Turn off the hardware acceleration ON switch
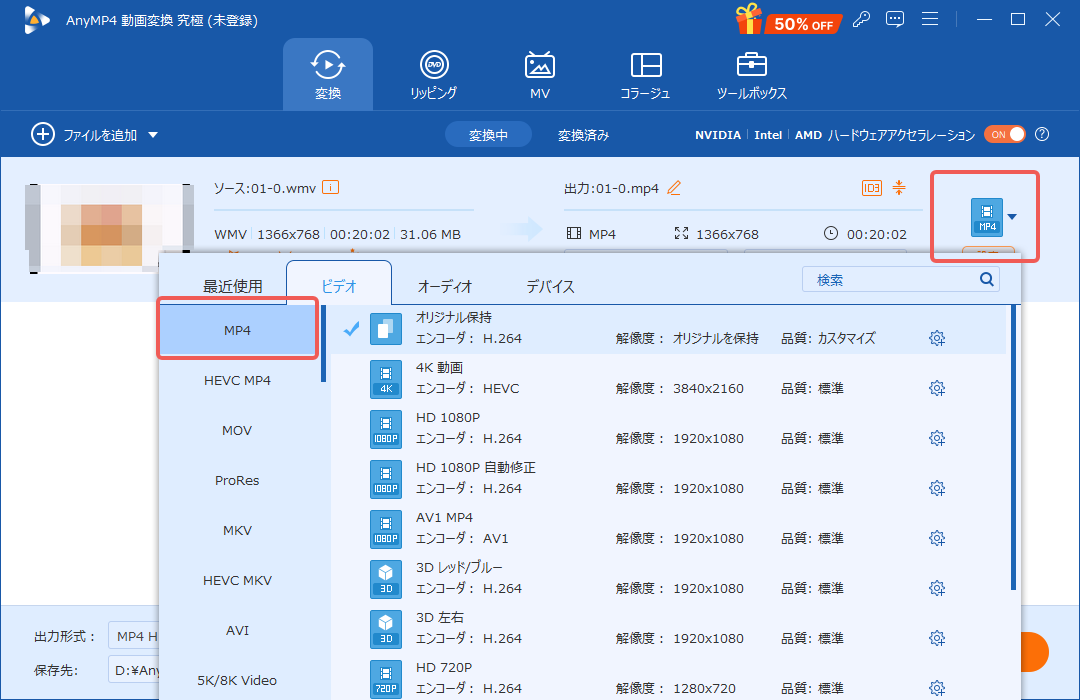 [1004, 133]
